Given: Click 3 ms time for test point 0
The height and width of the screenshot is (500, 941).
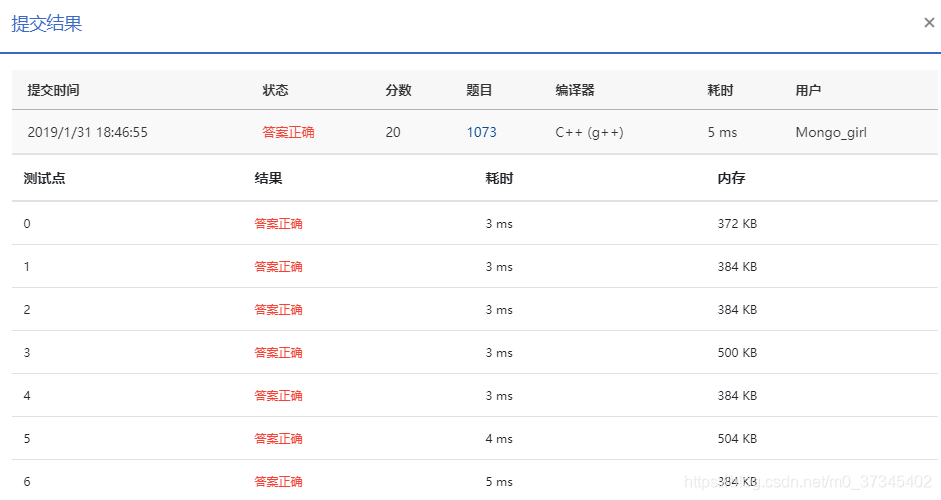Looking at the screenshot, I should 499,224.
